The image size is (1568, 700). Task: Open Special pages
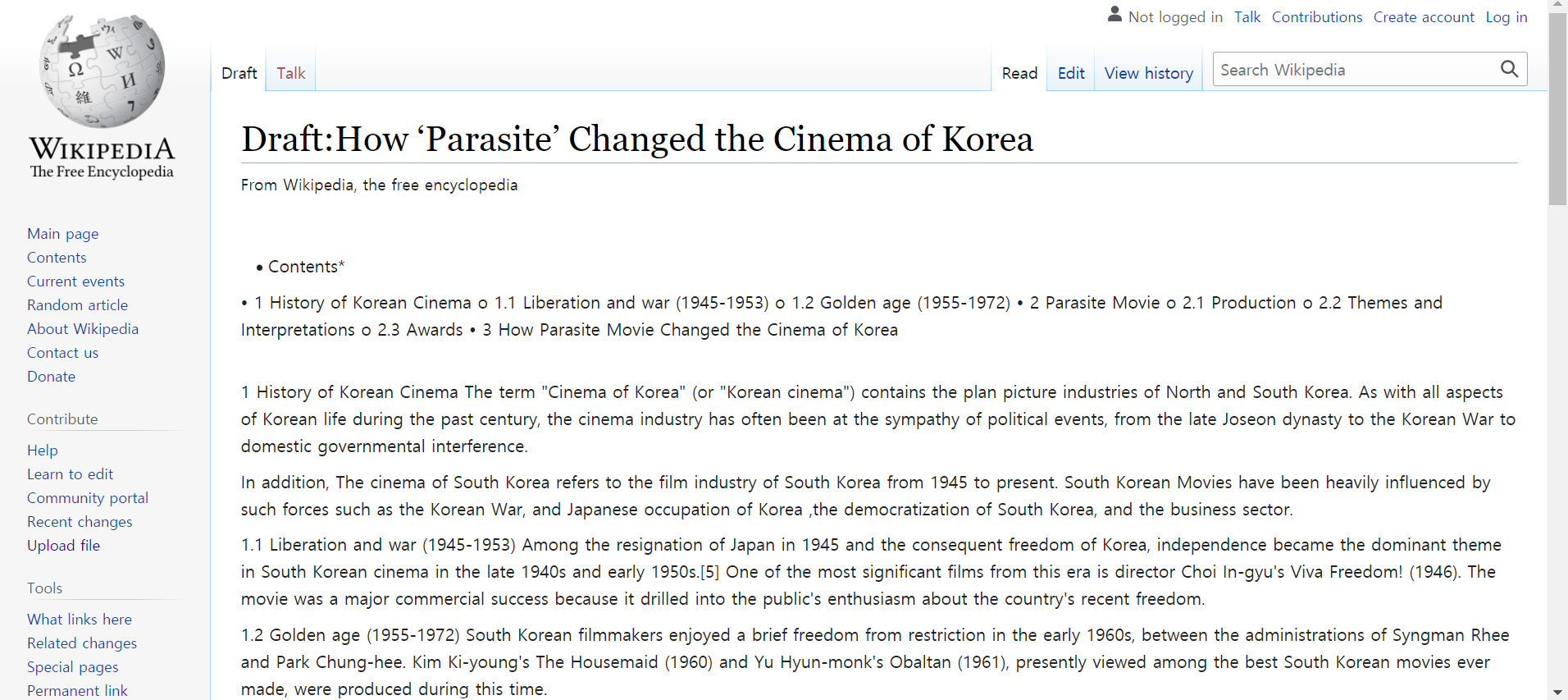click(x=73, y=667)
